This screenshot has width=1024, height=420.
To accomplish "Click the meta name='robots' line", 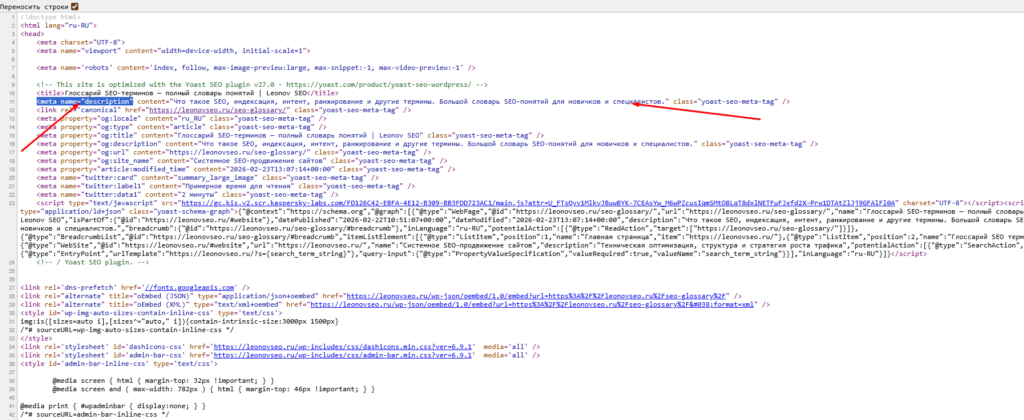I will pyautogui.click(x=256, y=67).
